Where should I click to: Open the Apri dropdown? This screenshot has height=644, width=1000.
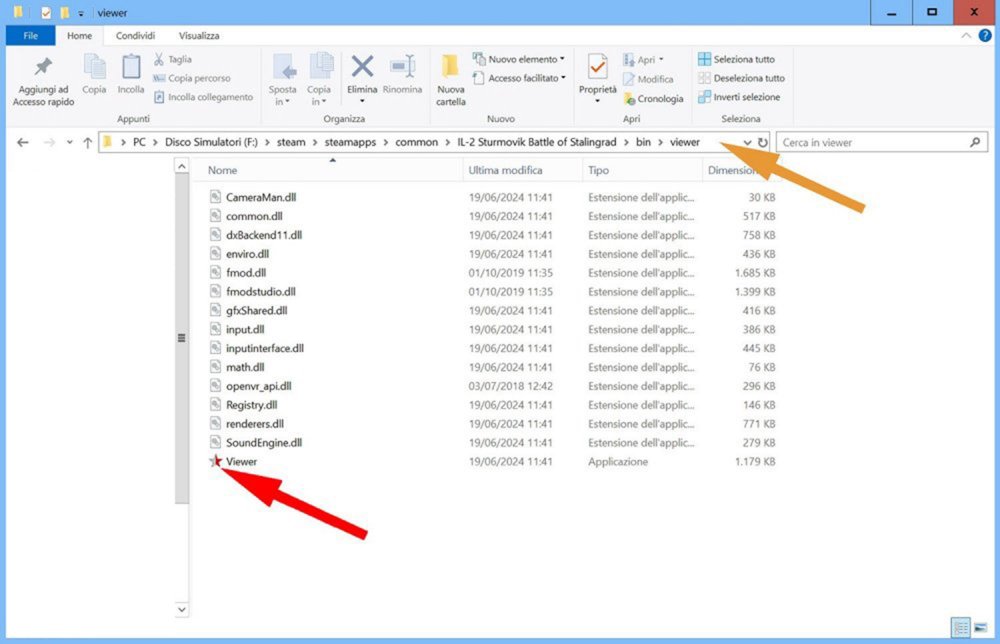643,60
